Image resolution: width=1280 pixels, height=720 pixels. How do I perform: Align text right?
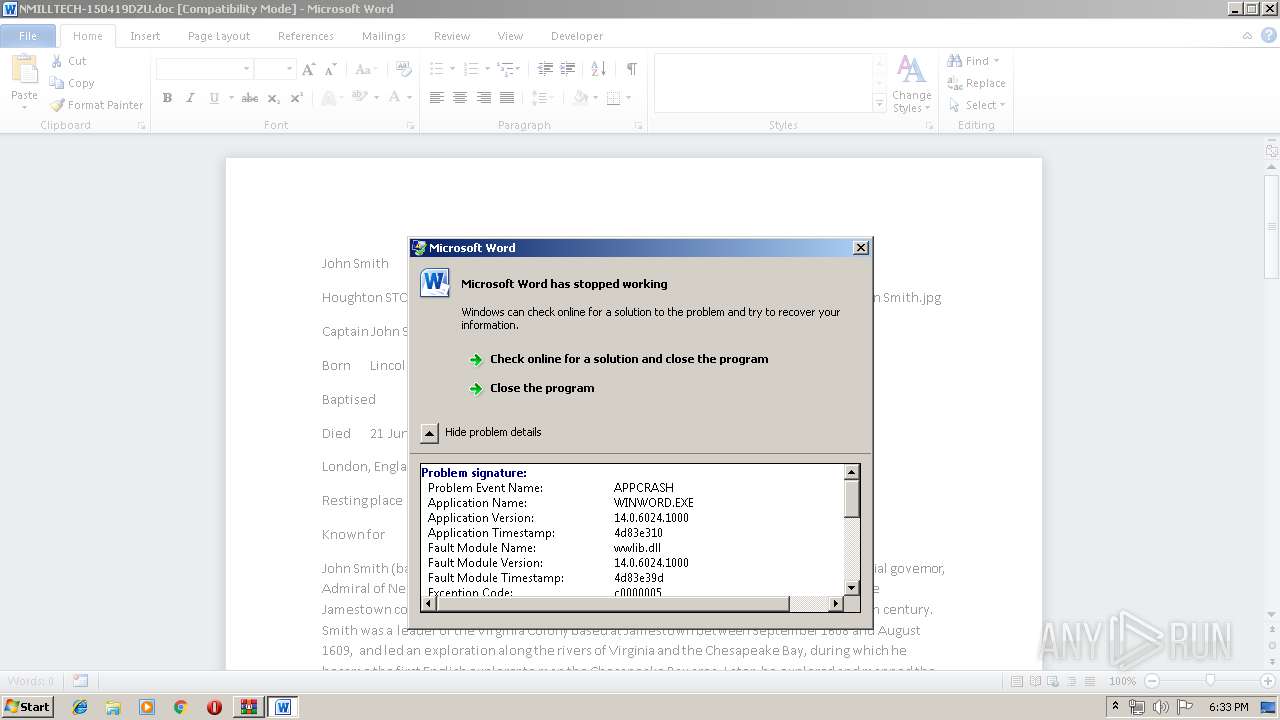pos(484,98)
